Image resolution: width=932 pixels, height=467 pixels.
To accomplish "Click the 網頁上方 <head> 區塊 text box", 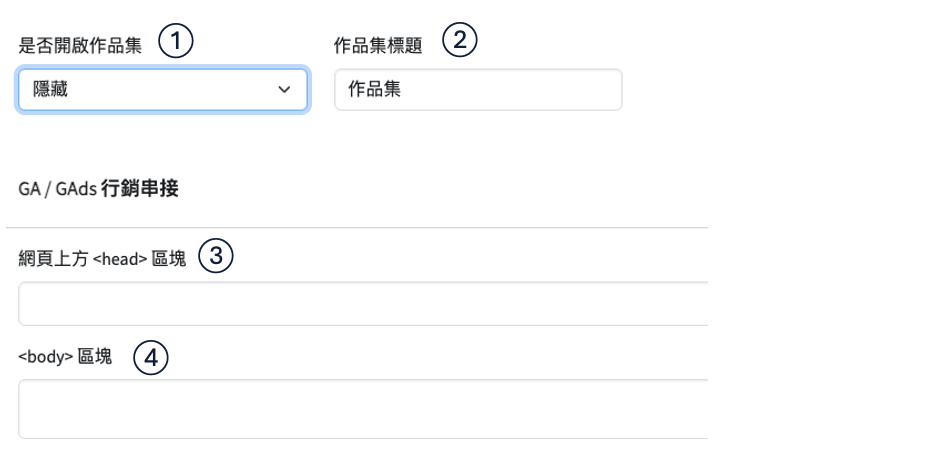I will pos(364,304).
